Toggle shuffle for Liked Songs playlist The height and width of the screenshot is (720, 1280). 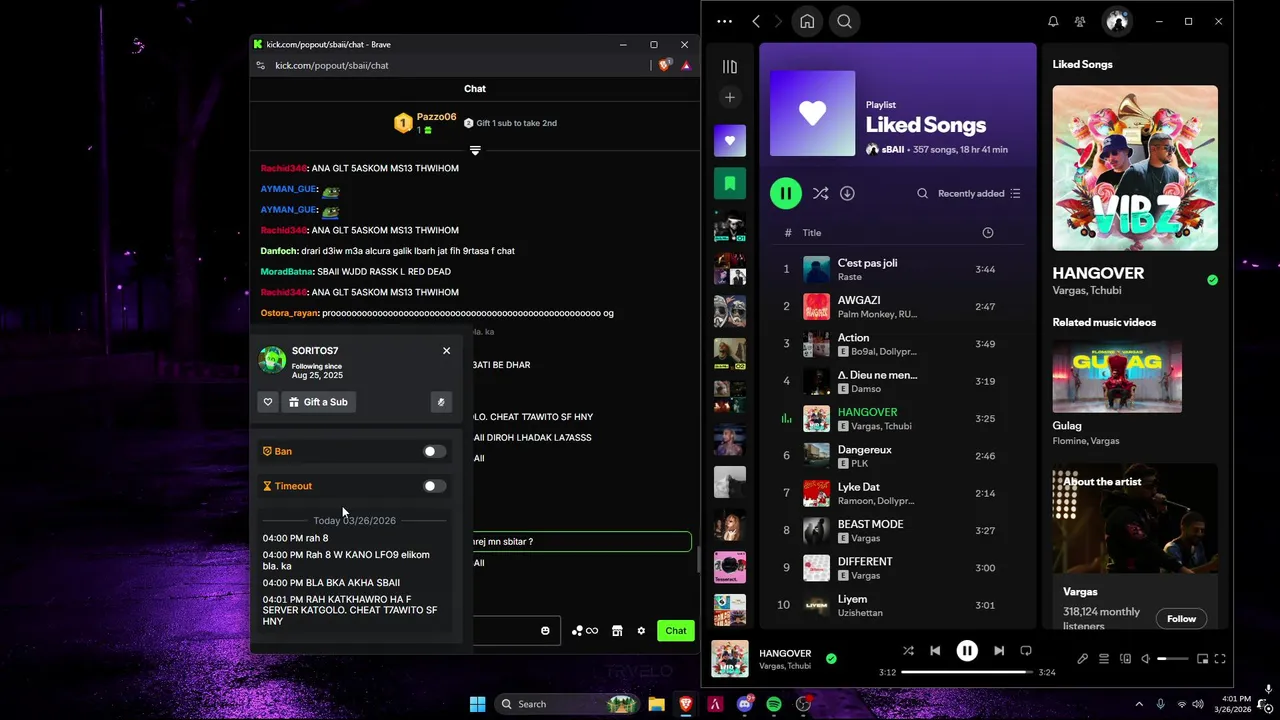pyautogui.click(x=820, y=193)
